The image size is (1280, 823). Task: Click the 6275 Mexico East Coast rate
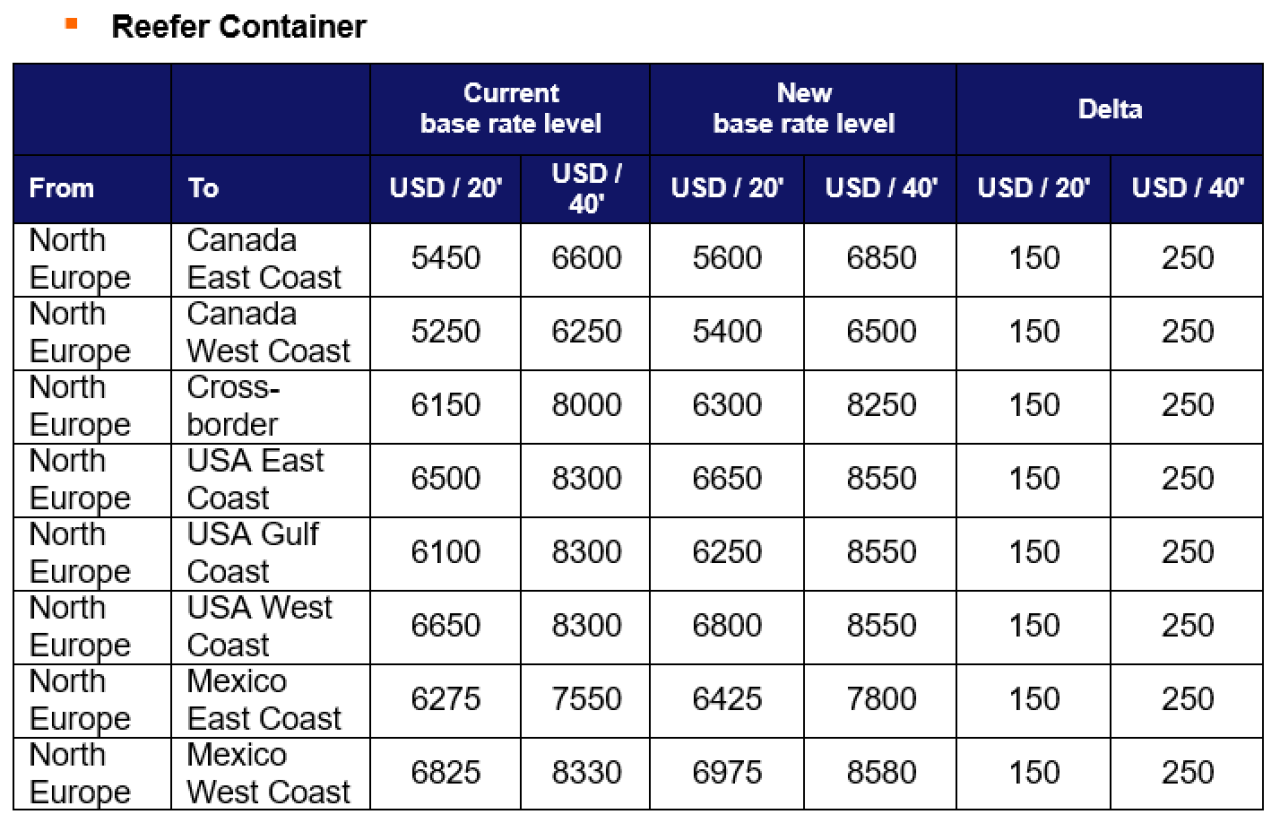(x=446, y=700)
